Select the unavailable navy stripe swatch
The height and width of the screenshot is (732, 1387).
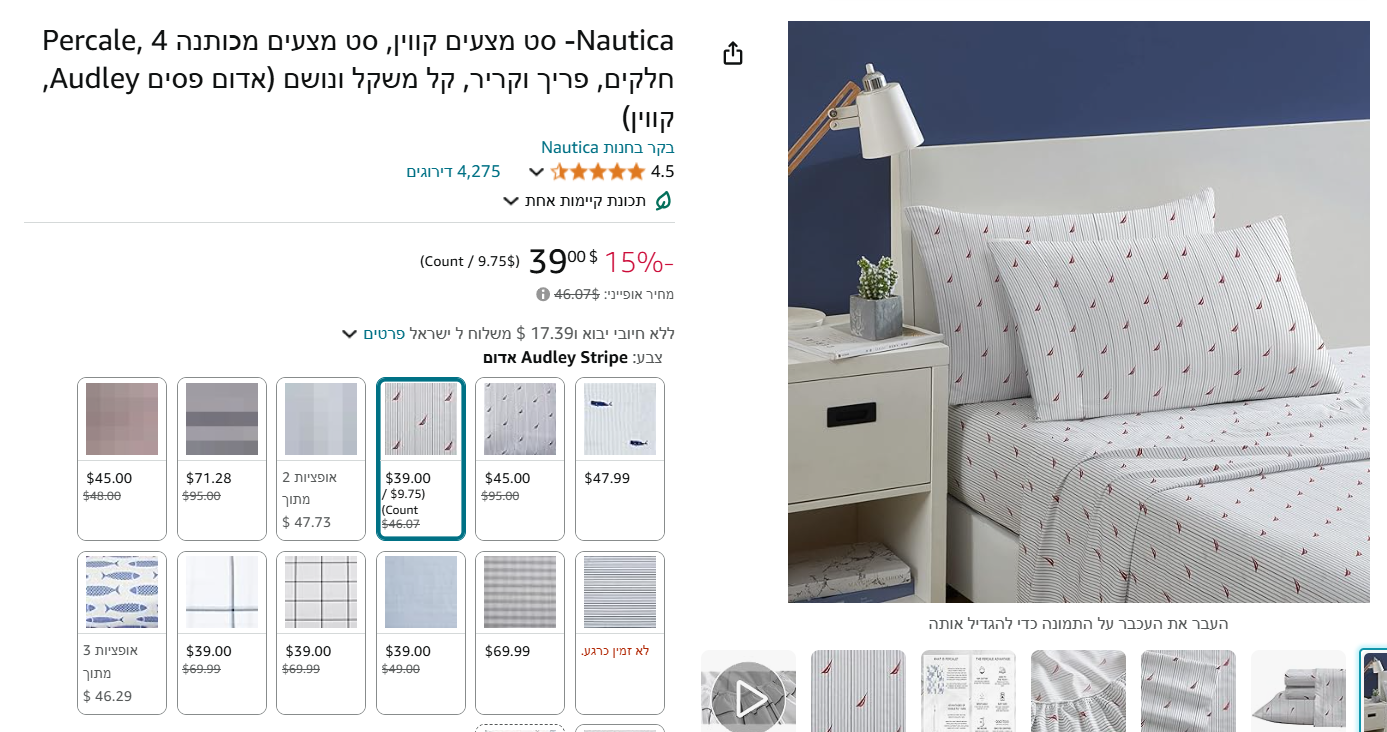pos(620,633)
